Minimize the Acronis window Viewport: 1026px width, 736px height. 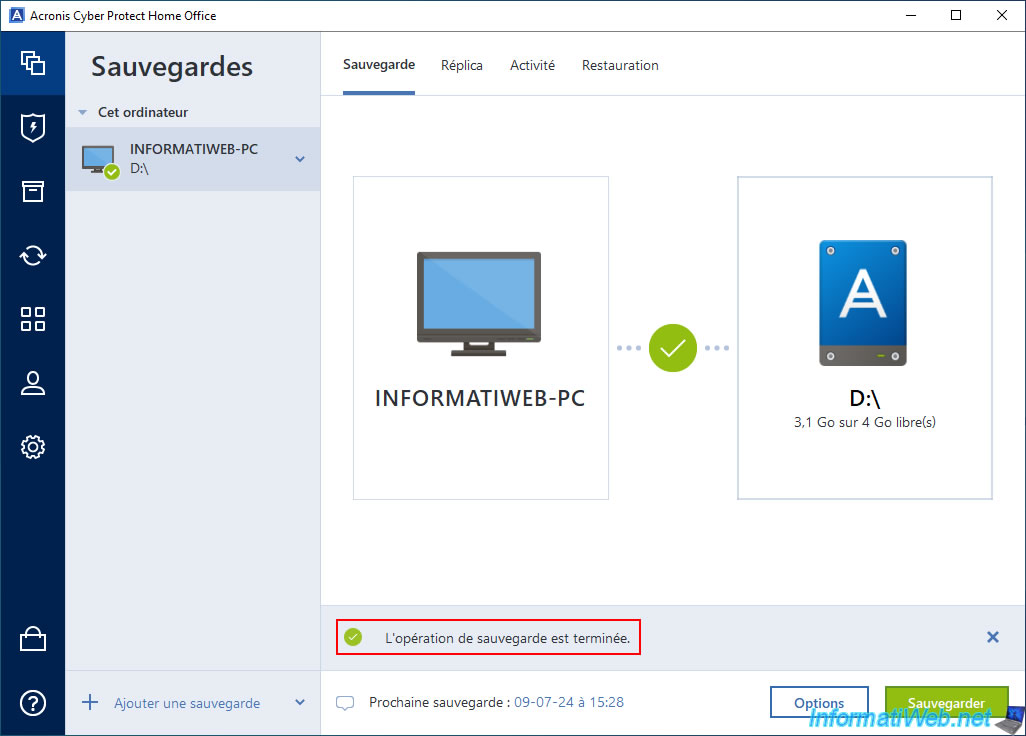tap(910, 15)
